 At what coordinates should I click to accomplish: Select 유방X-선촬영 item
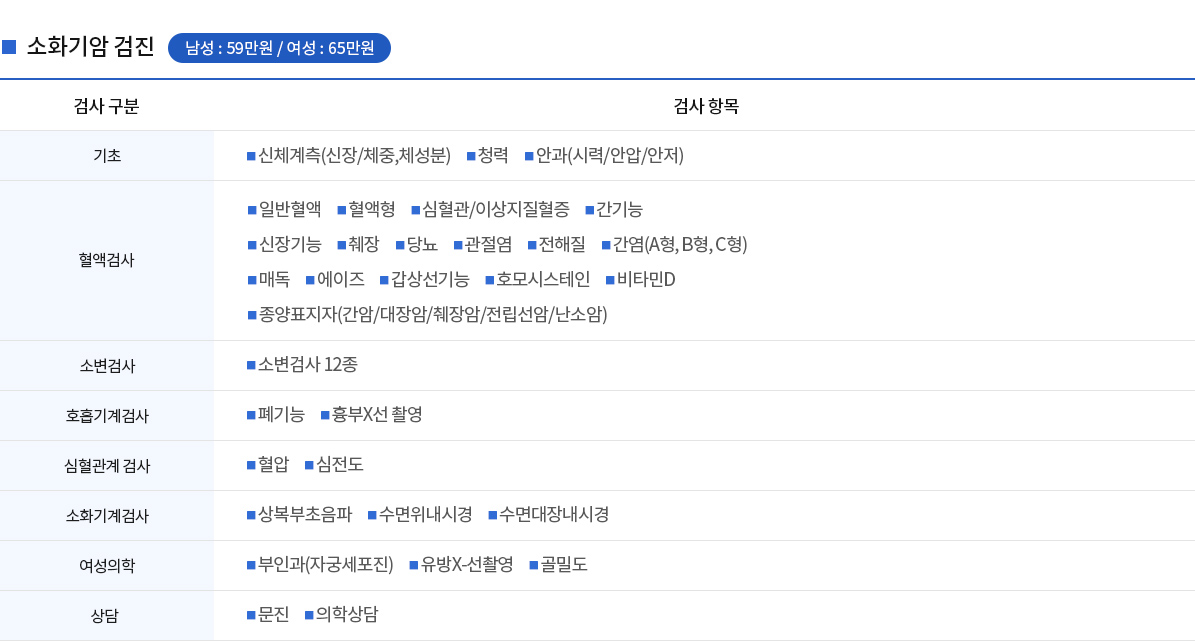point(466,565)
